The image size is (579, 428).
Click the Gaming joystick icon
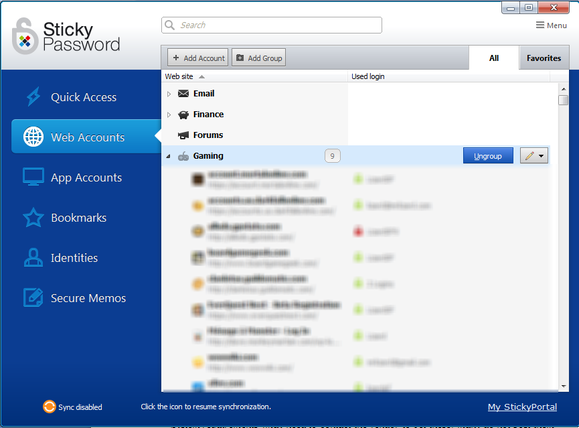click(x=183, y=156)
